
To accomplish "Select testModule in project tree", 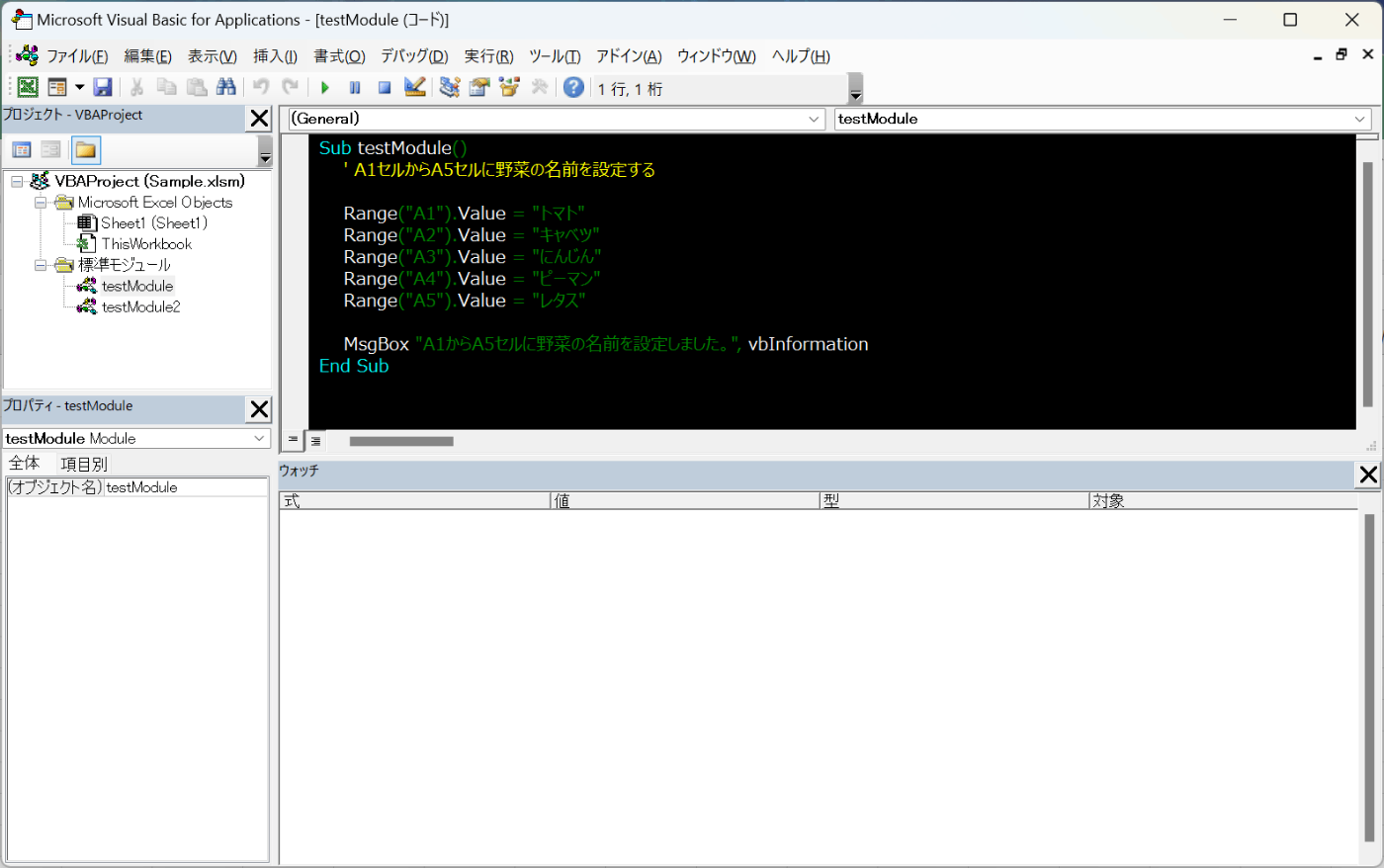I will point(137,286).
